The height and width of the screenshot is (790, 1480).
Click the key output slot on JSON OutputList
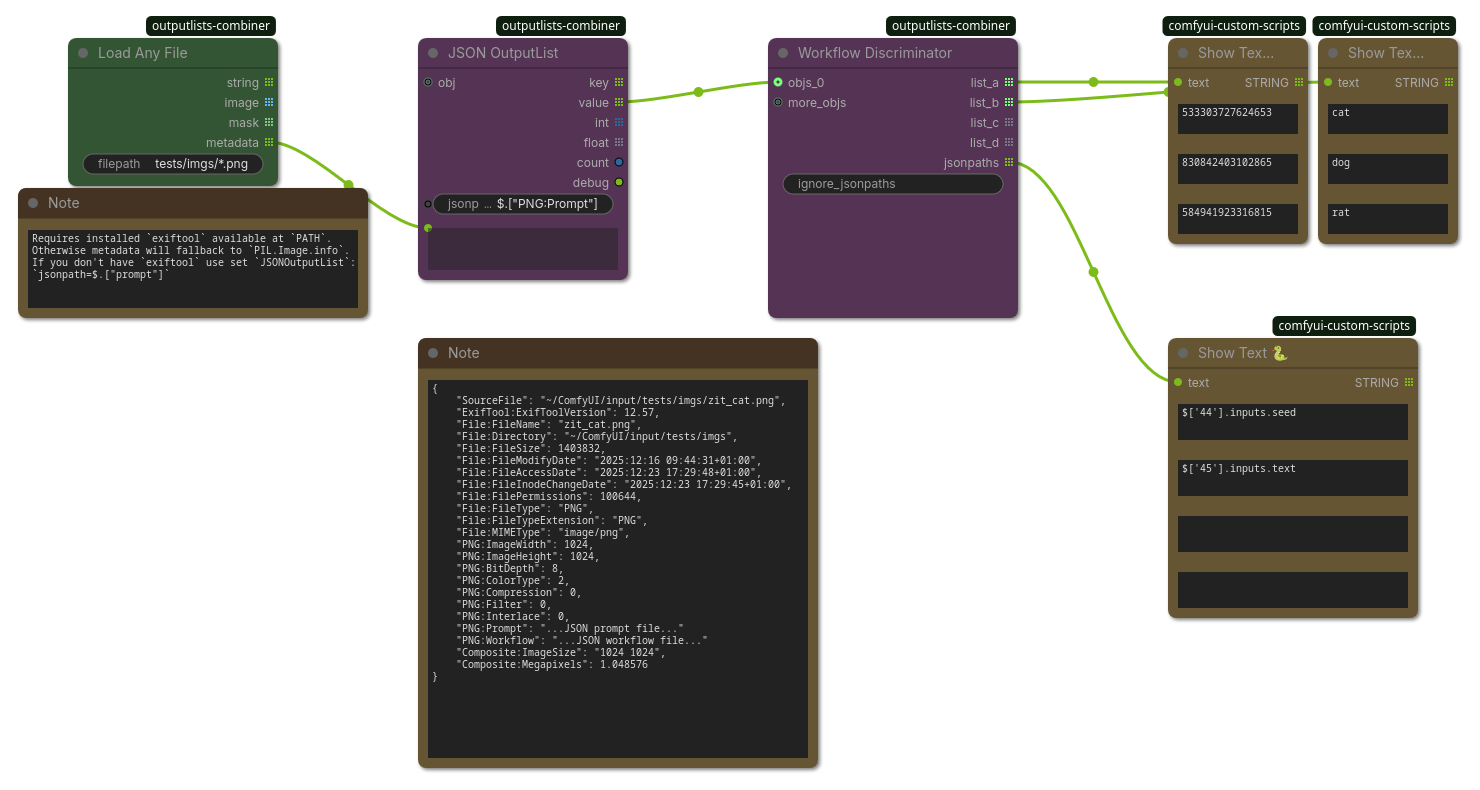(x=619, y=83)
